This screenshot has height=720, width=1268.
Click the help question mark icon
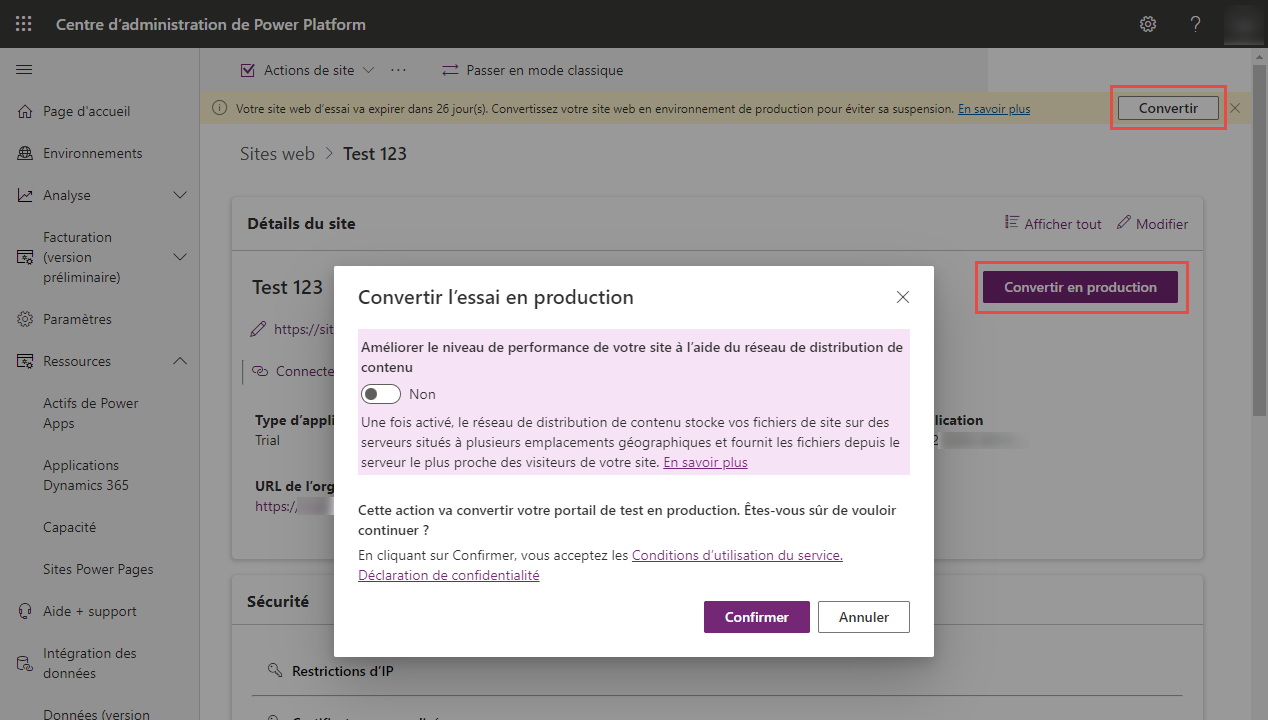(1195, 23)
